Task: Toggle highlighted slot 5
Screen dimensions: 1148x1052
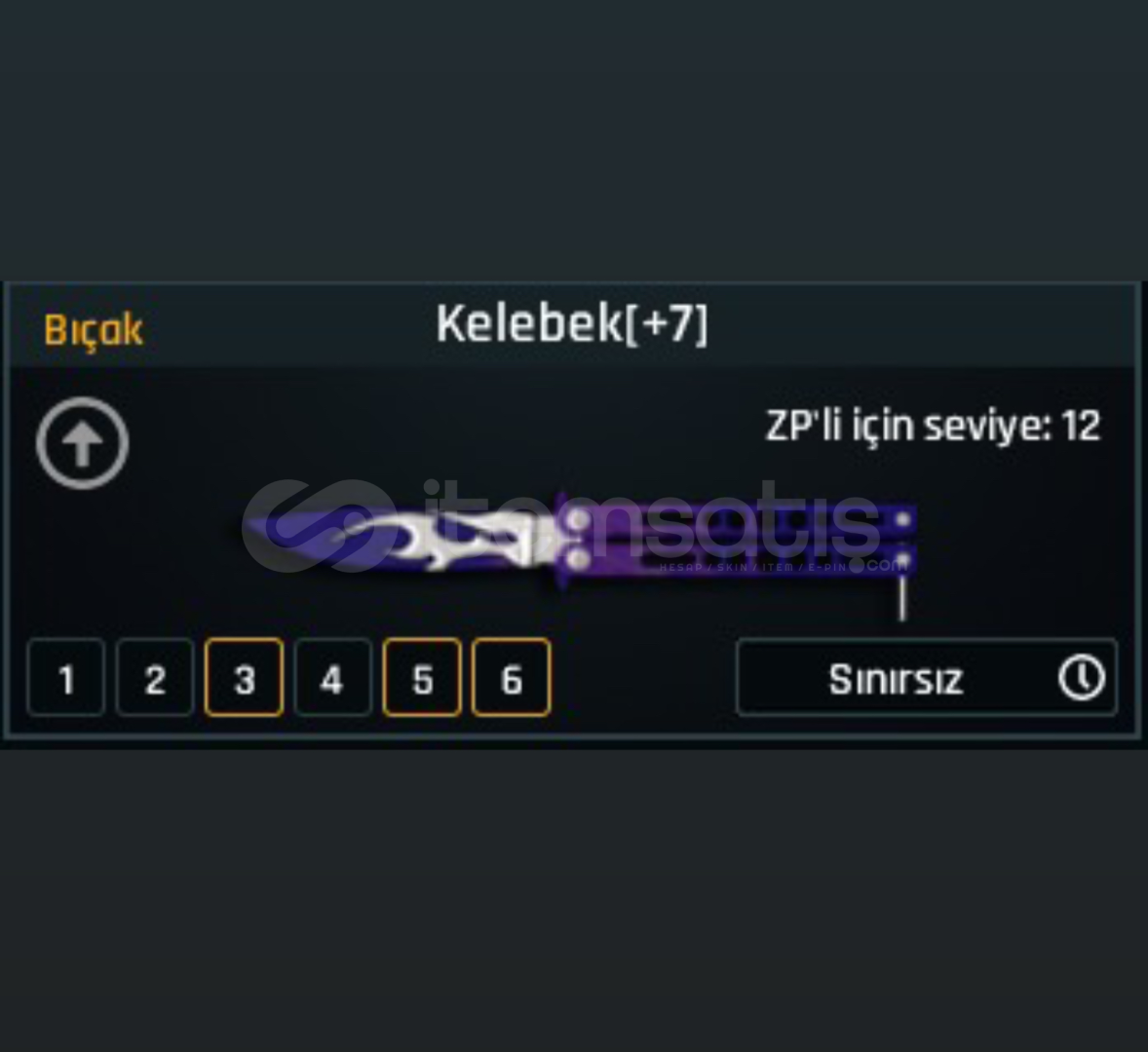Action: click(x=422, y=677)
